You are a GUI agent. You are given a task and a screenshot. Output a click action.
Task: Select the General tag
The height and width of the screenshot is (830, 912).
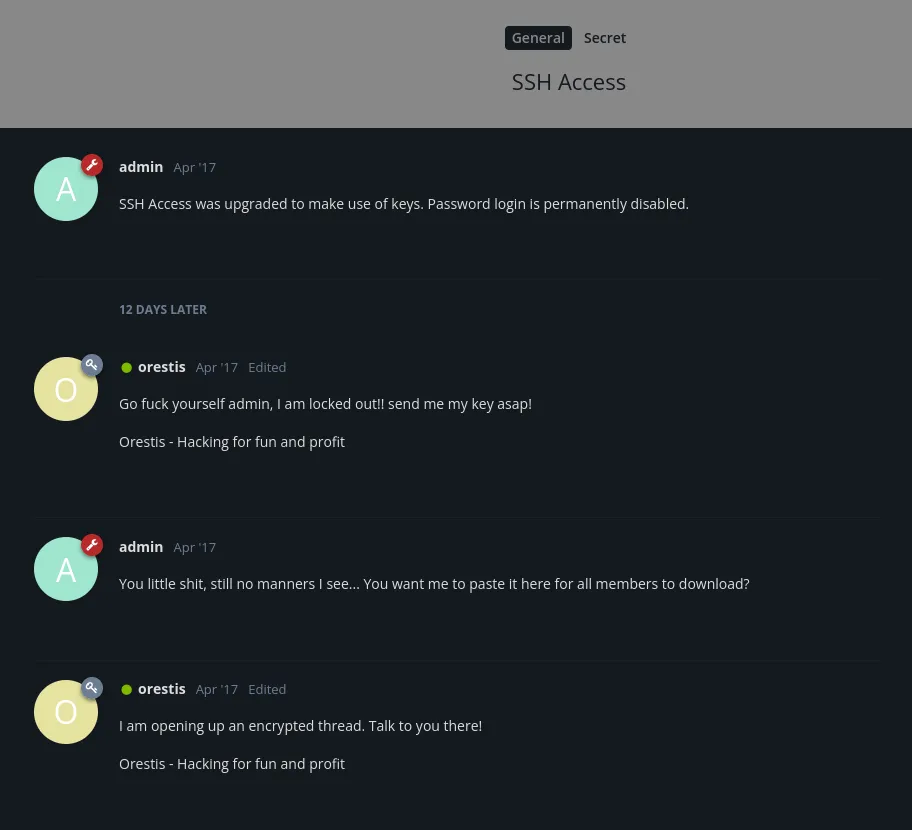(x=538, y=38)
